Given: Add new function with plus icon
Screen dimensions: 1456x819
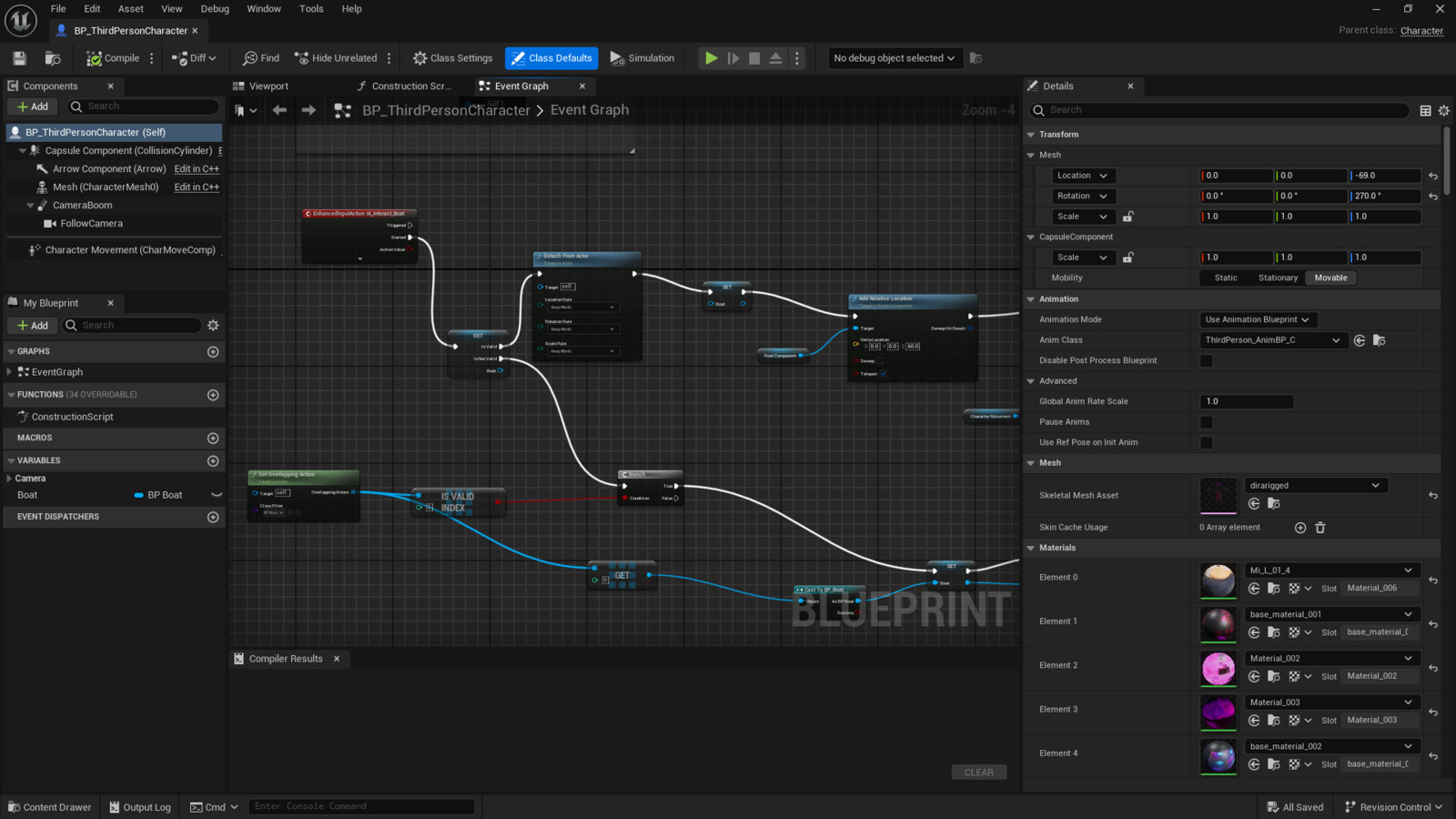Looking at the screenshot, I should point(213,395).
